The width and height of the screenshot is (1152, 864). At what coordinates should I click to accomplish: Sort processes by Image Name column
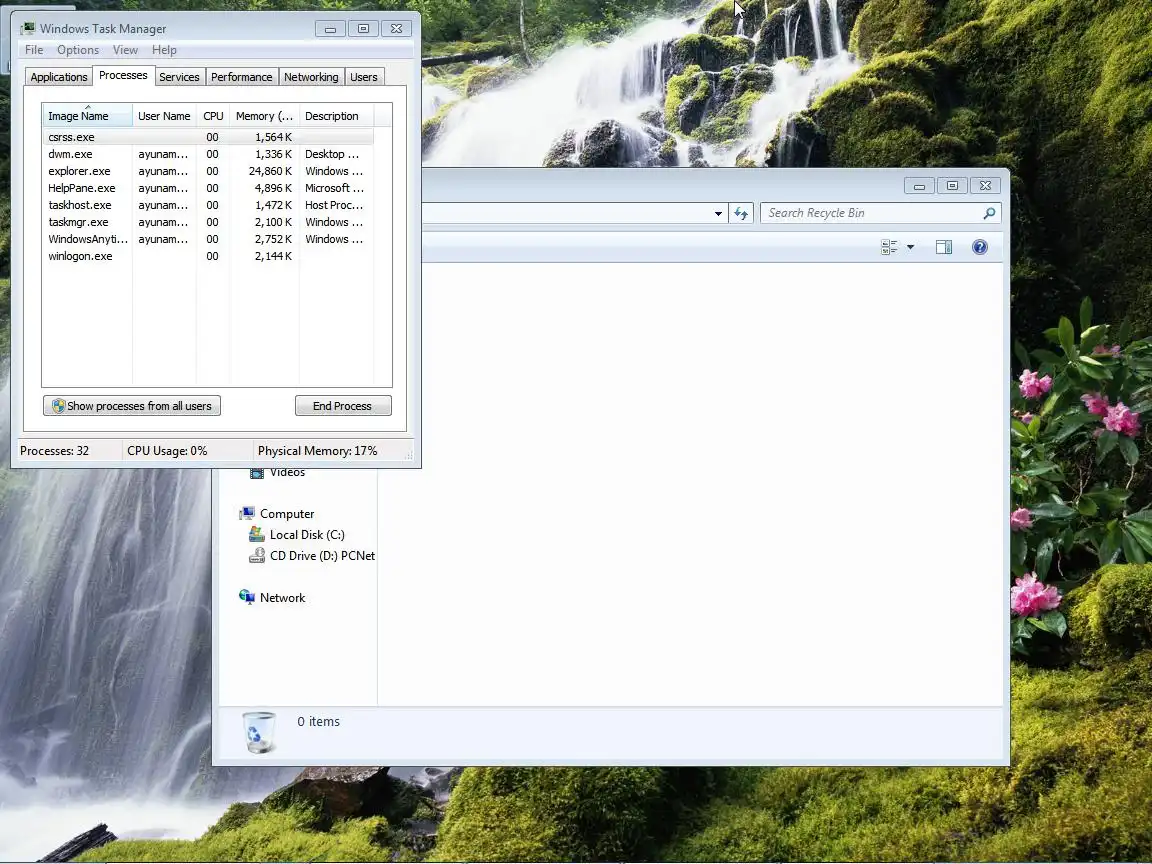point(87,116)
